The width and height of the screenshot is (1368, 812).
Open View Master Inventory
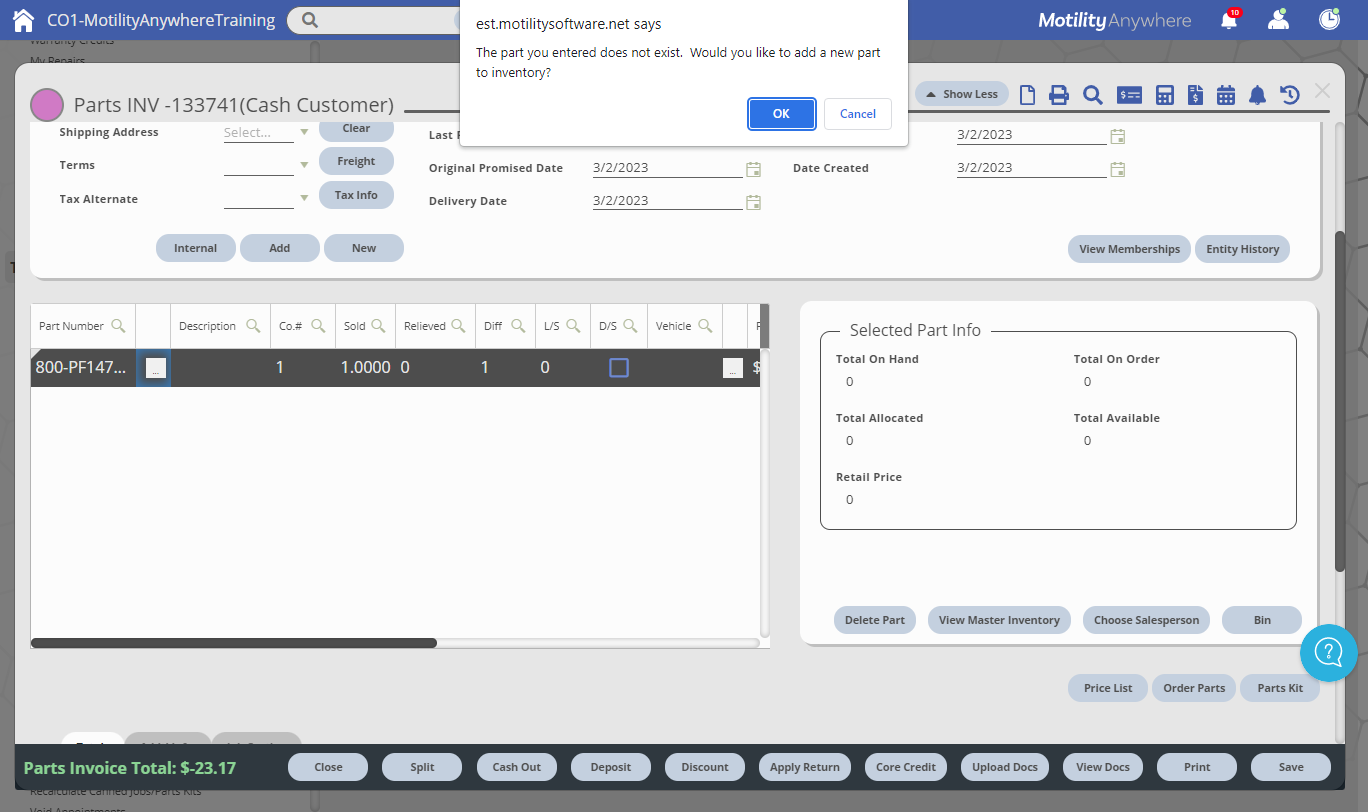click(999, 620)
